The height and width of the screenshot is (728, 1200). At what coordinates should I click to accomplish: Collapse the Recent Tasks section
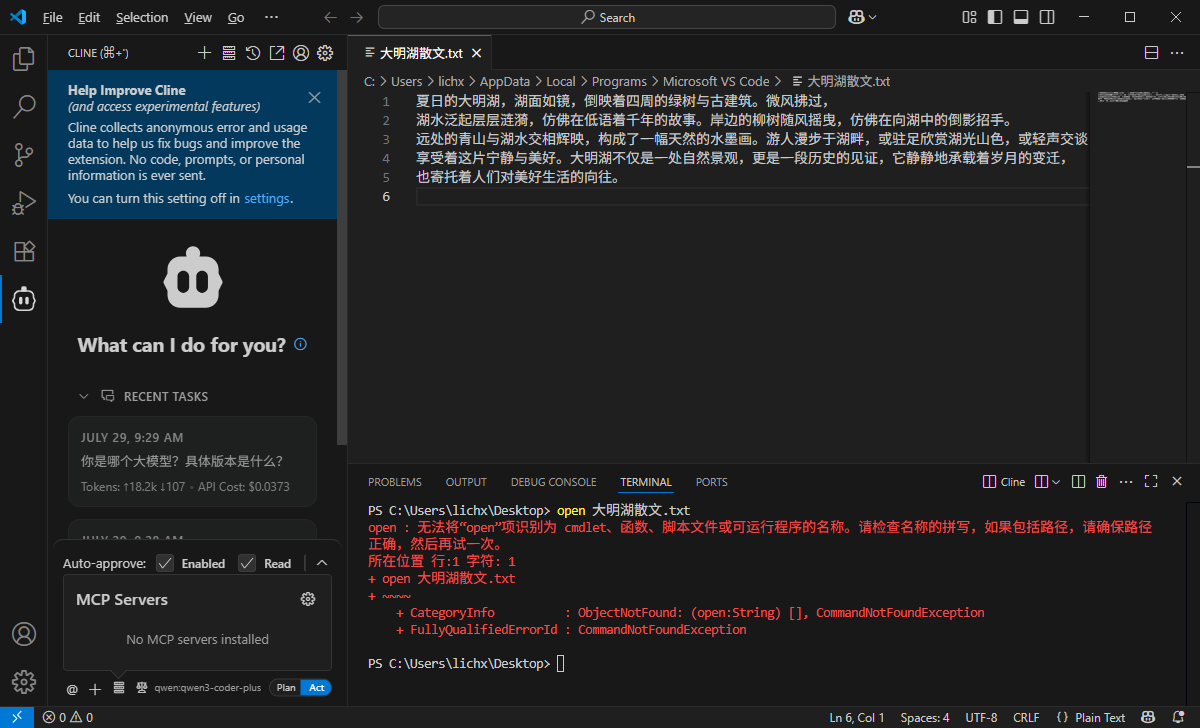84,396
